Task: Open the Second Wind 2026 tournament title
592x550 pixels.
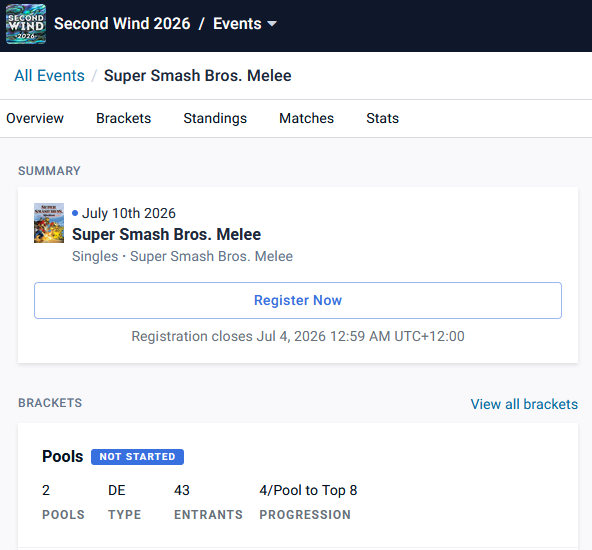Action: (122, 24)
